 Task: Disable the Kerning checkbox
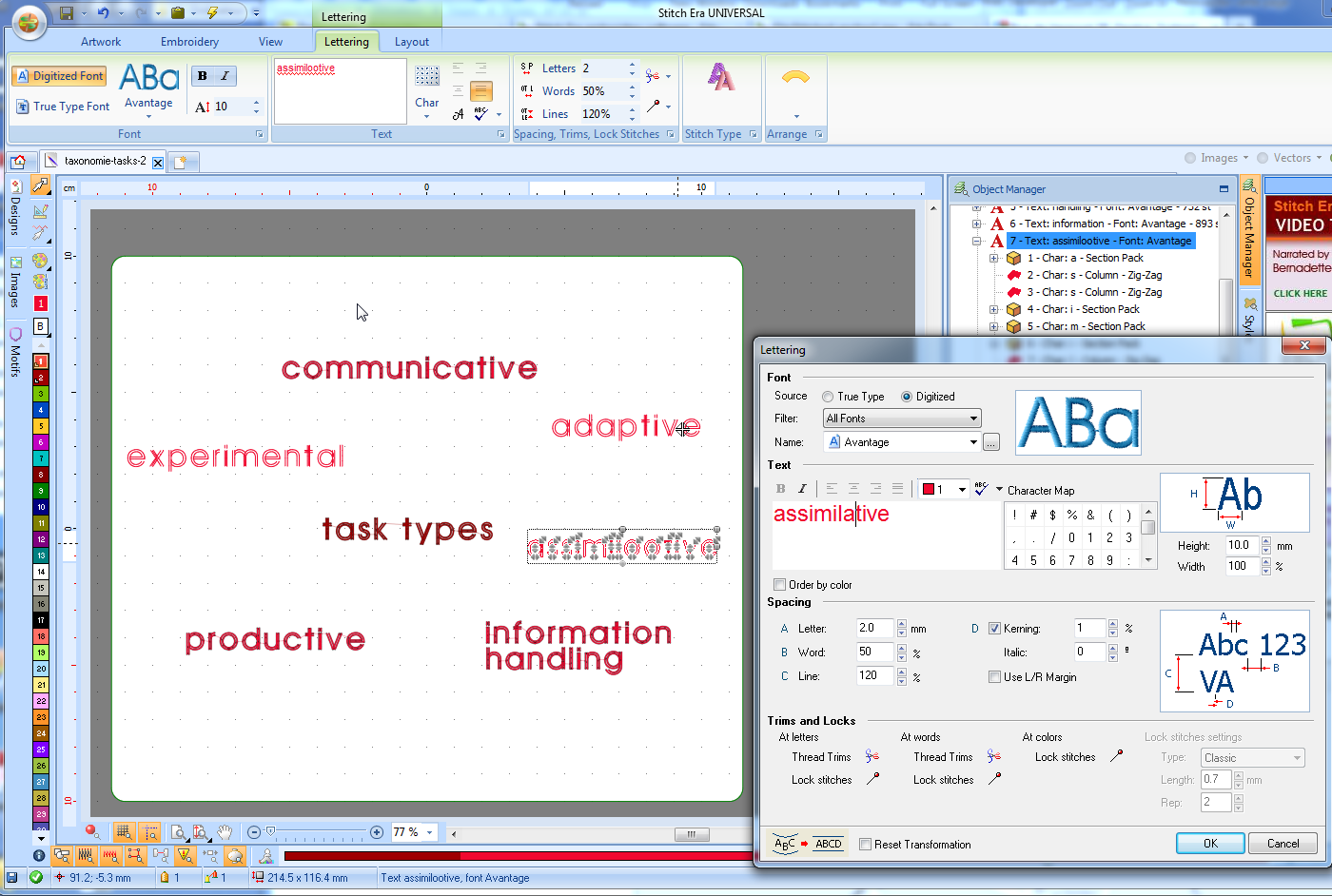pos(994,629)
